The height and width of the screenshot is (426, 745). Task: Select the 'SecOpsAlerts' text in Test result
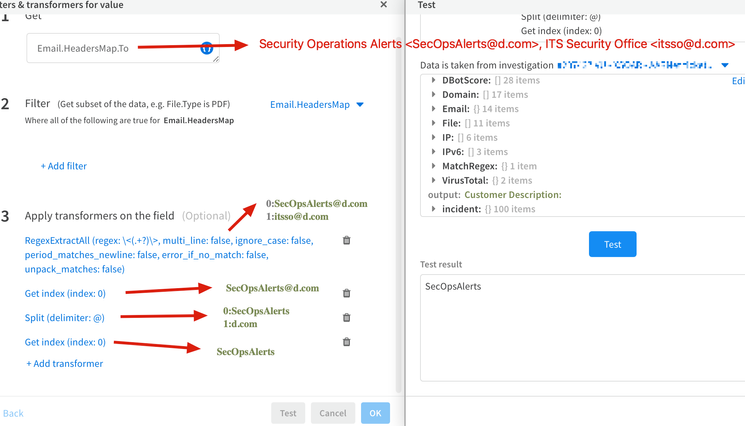click(453, 286)
